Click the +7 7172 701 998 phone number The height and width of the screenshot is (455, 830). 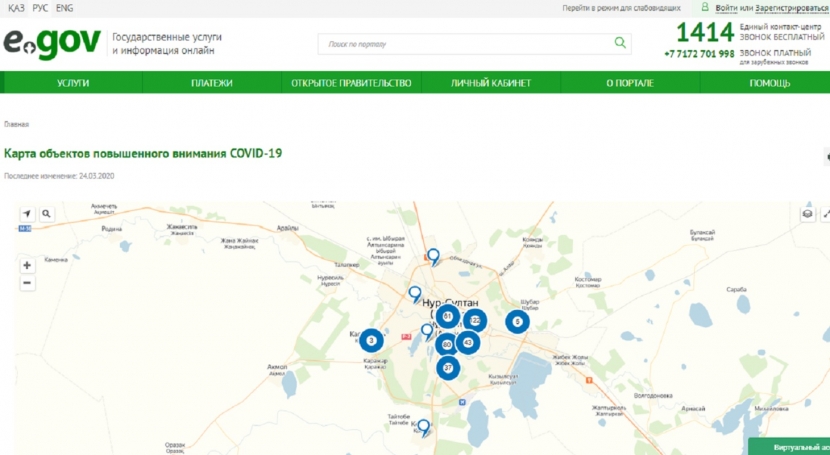click(x=699, y=54)
